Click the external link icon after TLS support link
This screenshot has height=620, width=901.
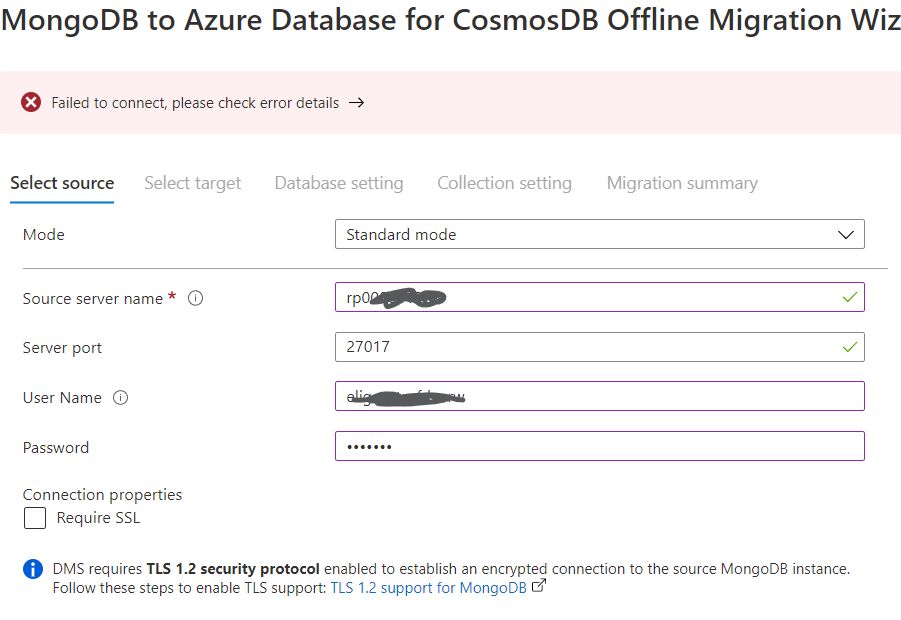538,587
